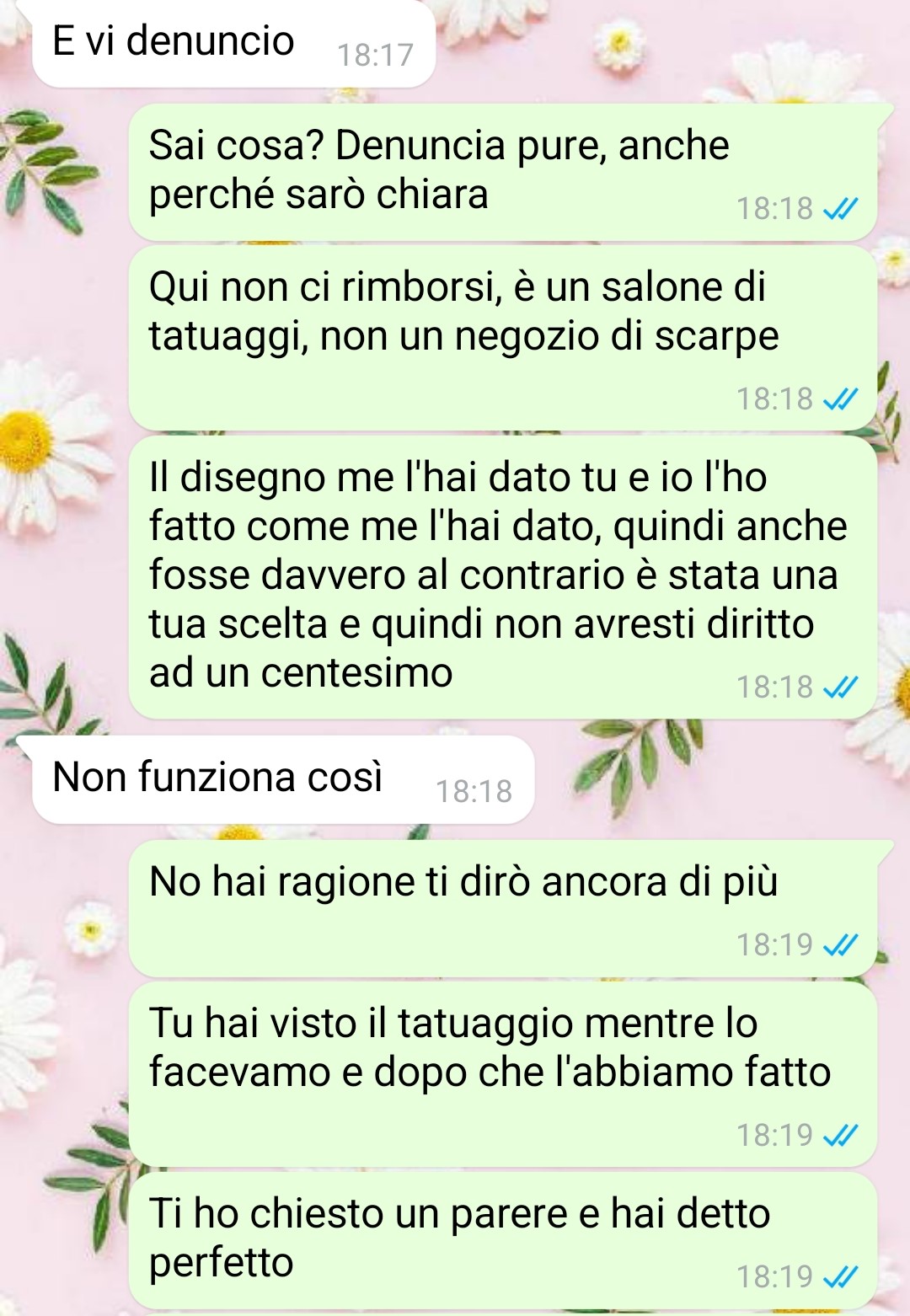910x1316 pixels.
Task: Tap read receipt on "negozio di scarpe" message
Action: 839,399
